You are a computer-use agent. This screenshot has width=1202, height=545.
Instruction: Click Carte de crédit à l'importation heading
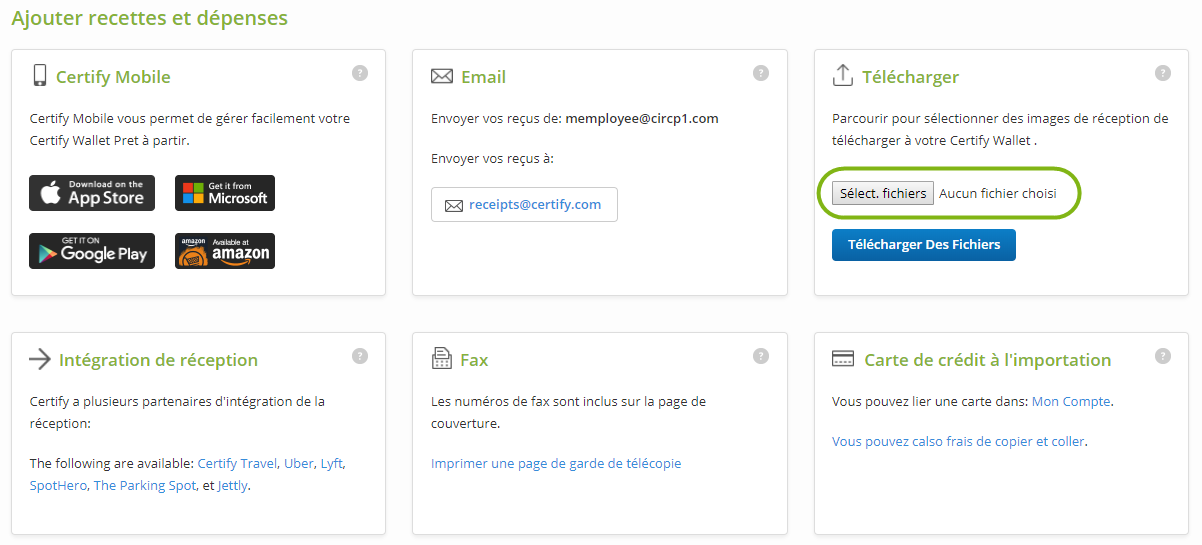point(987,360)
